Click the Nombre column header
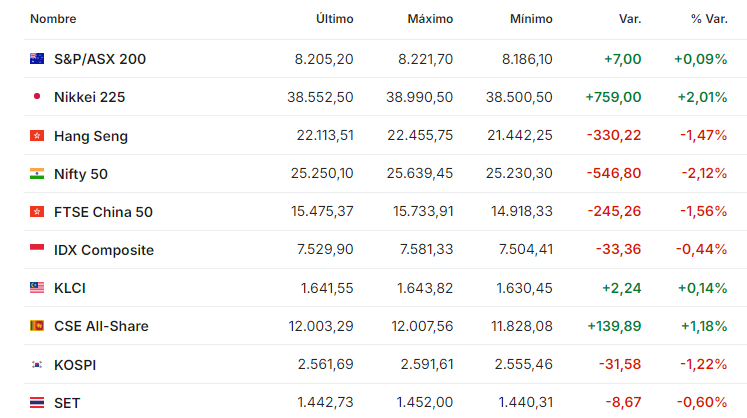Image resolution: width=747 pixels, height=418 pixels. (x=53, y=19)
